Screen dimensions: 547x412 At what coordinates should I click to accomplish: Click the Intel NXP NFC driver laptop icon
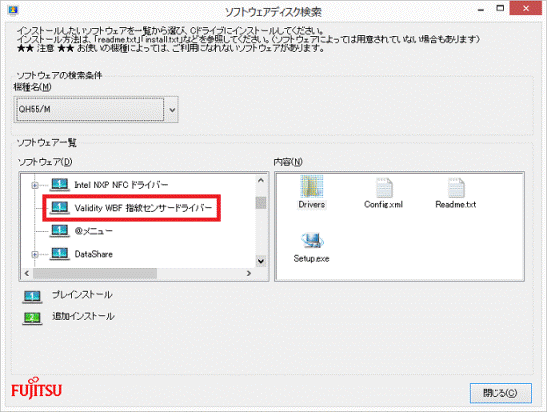[60, 184]
